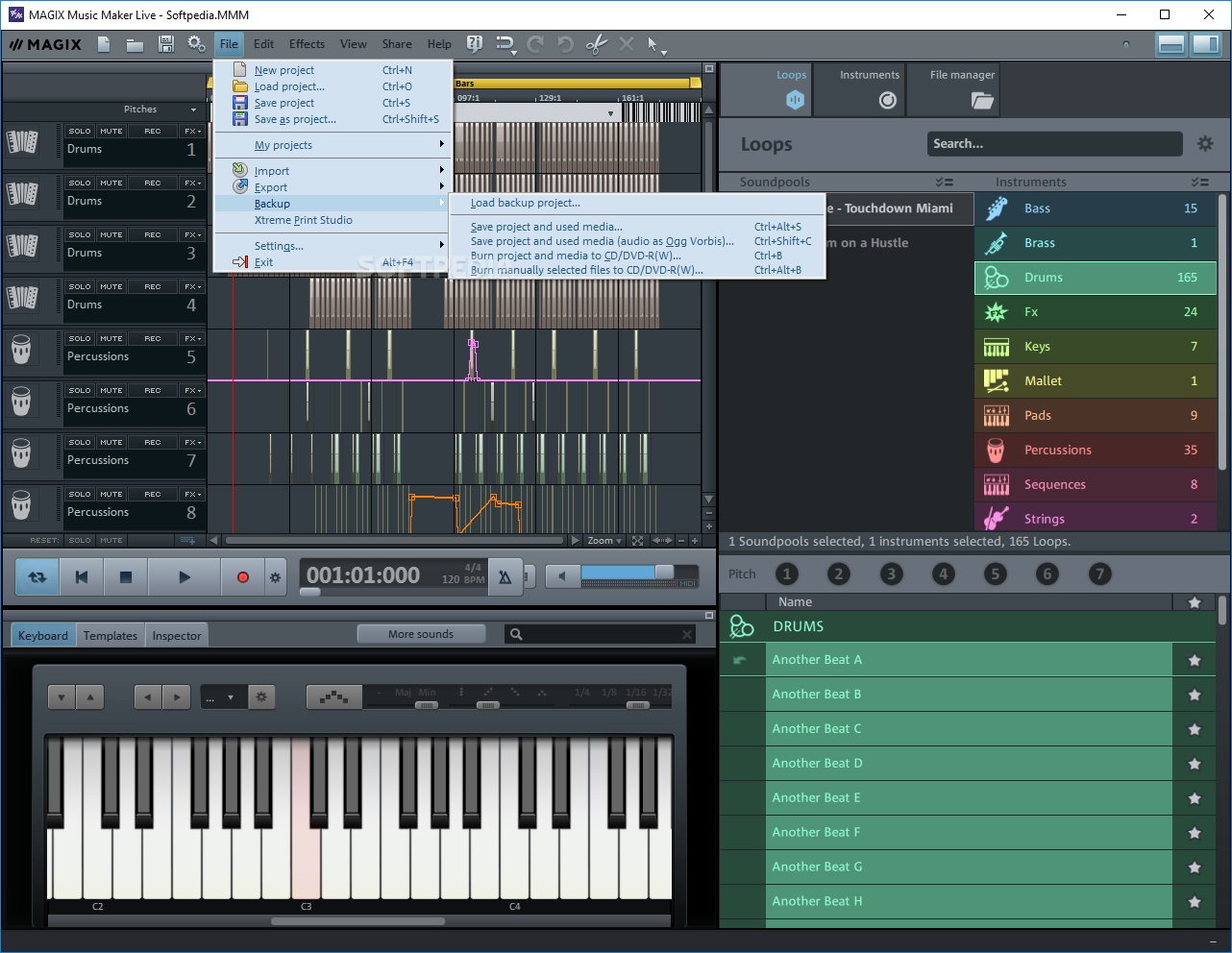Open settings gear icon in the toolbar
The image size is (1232, 953).
pos(196,44)
